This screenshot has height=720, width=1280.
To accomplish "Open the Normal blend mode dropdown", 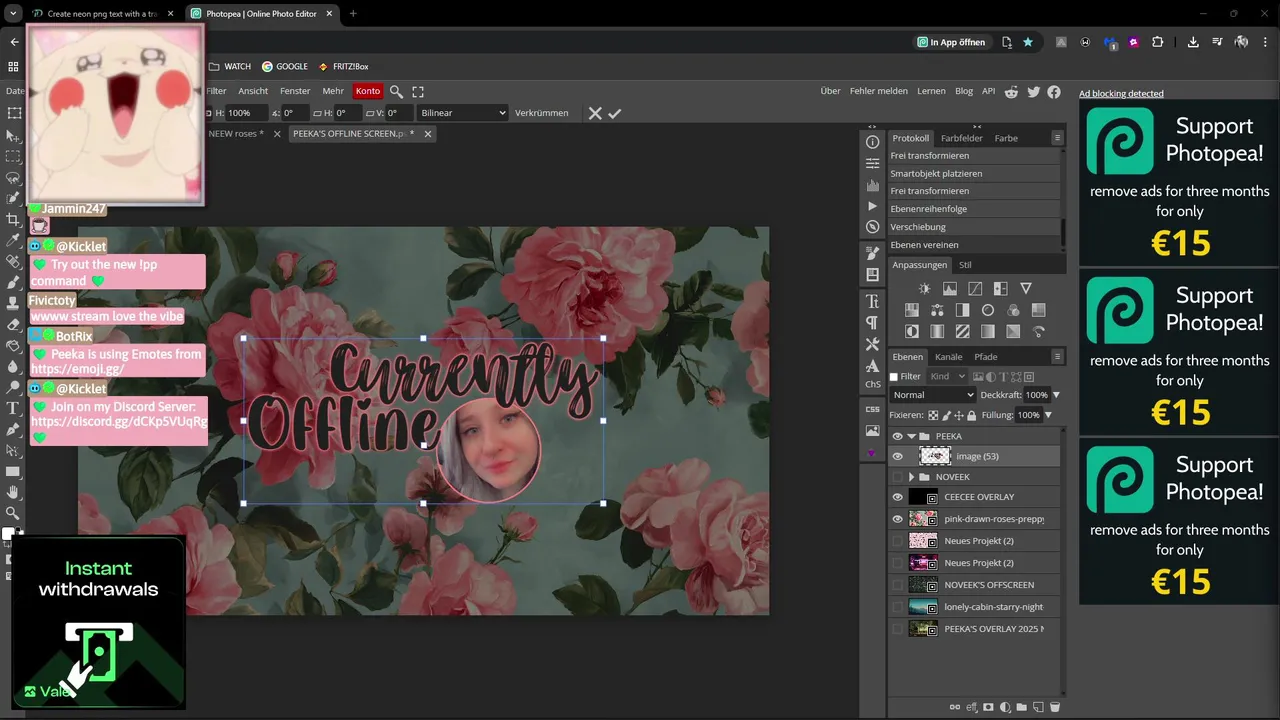I will (x=932, y=395).
